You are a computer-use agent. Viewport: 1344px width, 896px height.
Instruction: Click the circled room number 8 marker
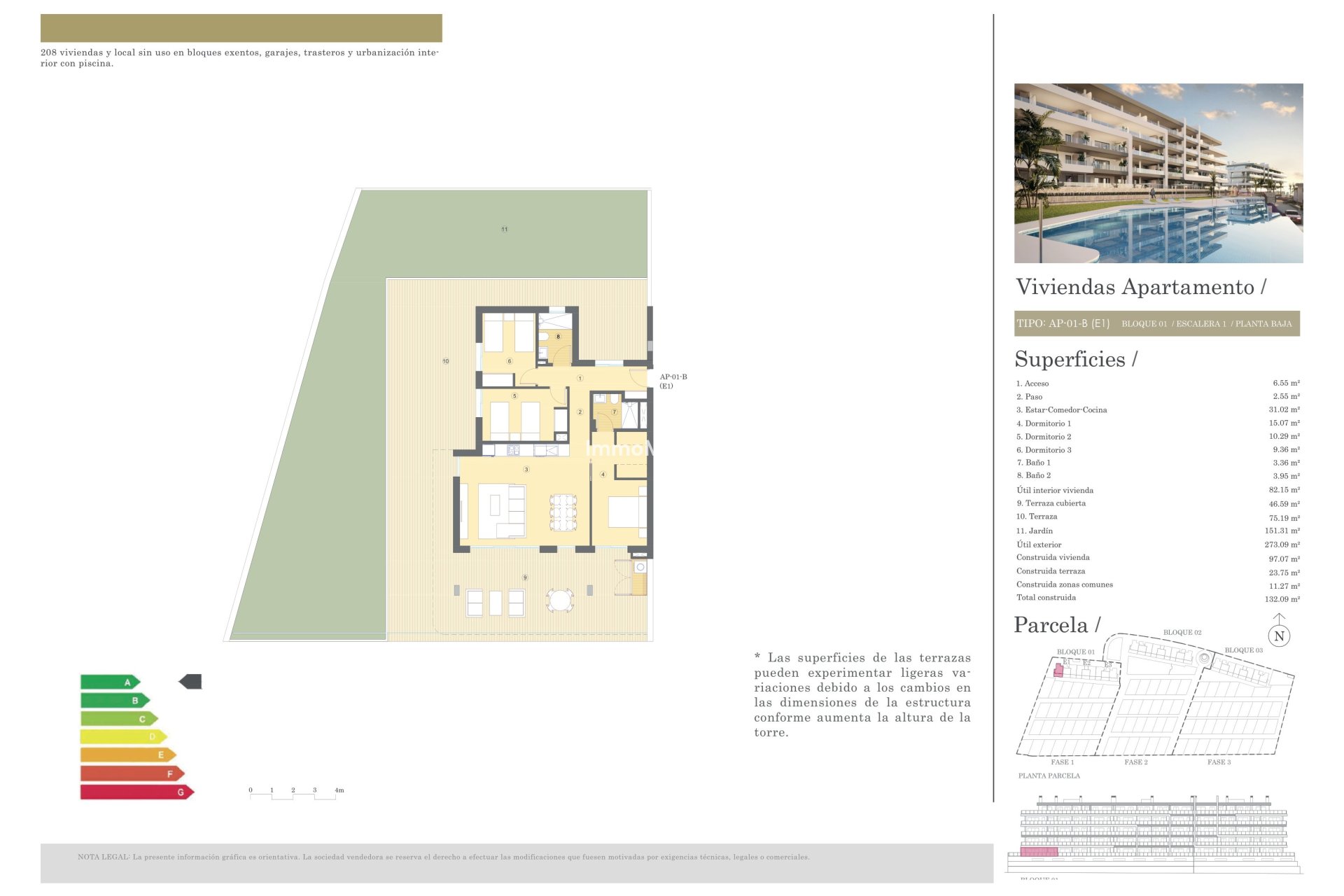click(558, 337)
